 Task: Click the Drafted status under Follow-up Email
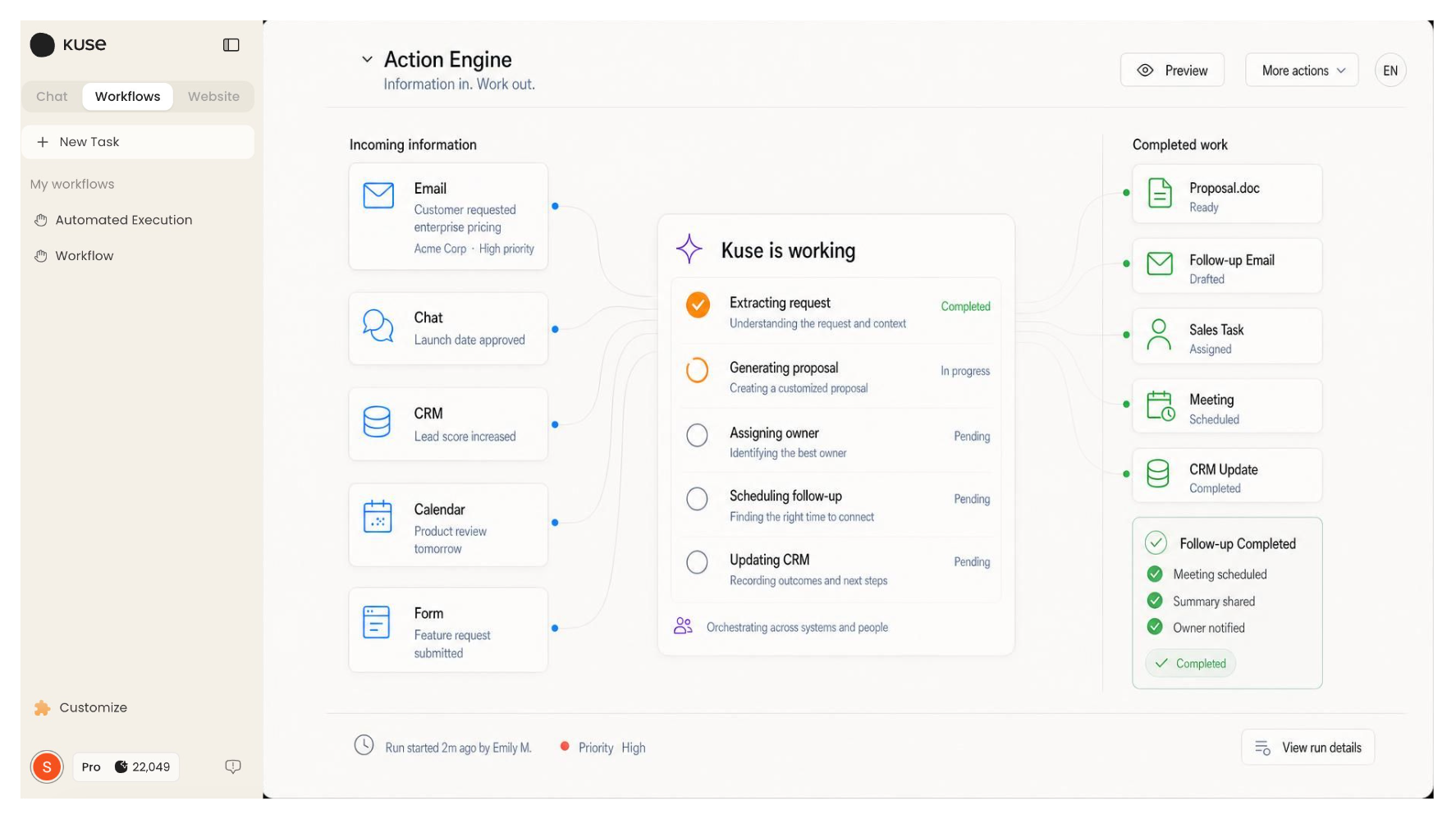pos(1206,279)
